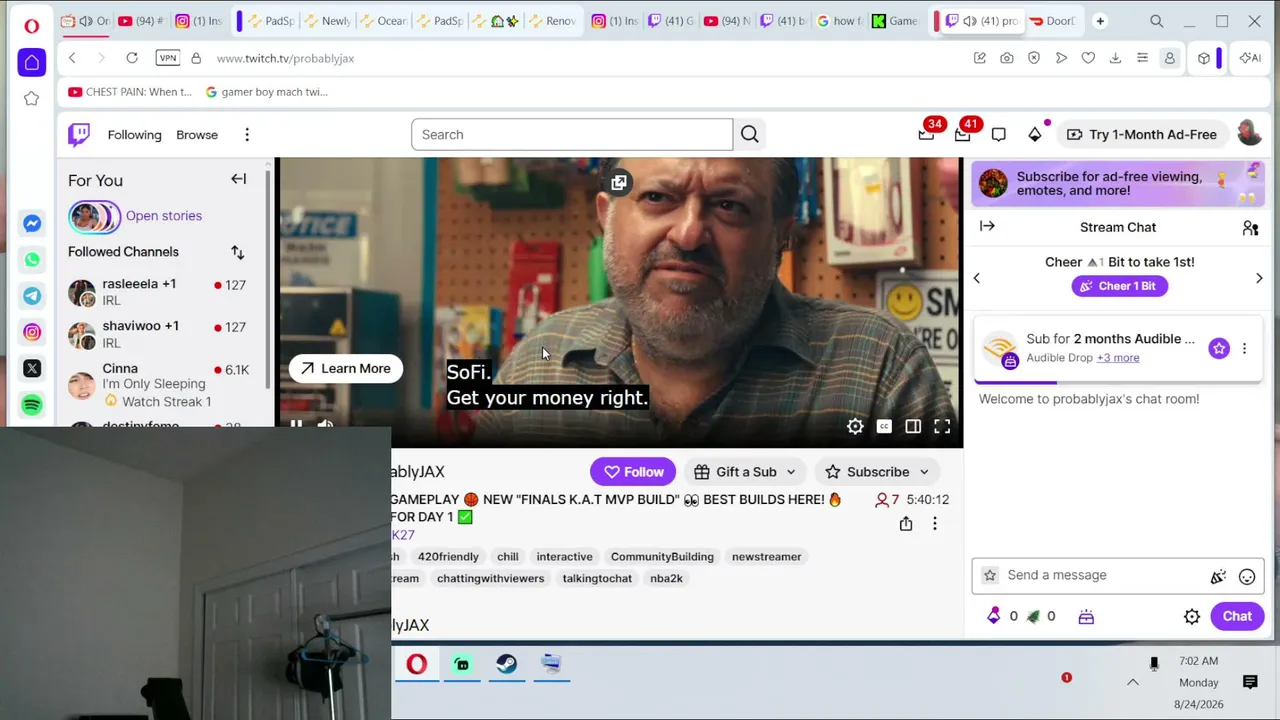Open video player settings gear
The height and width of the screenshot is (720, 1280).
coord(855,427)
